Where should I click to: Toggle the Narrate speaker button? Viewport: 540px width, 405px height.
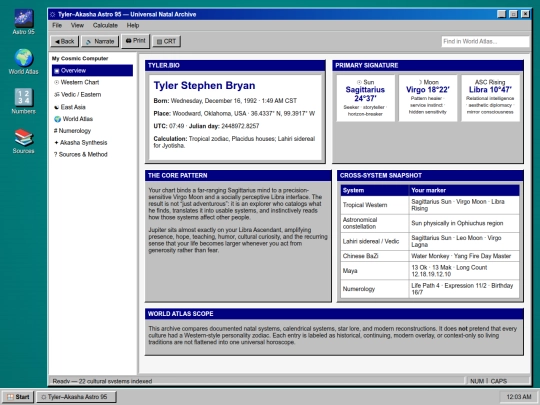point(100,41)
